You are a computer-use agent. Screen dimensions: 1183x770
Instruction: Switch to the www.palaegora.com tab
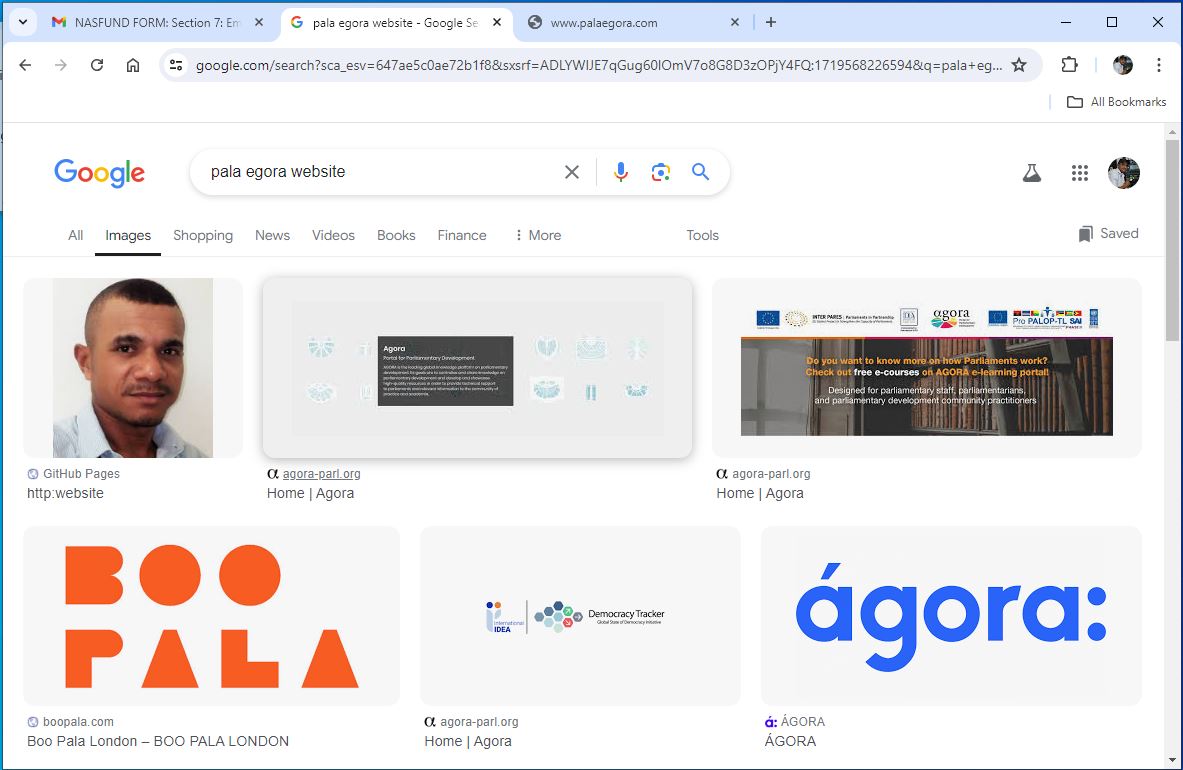click(632, 23)
